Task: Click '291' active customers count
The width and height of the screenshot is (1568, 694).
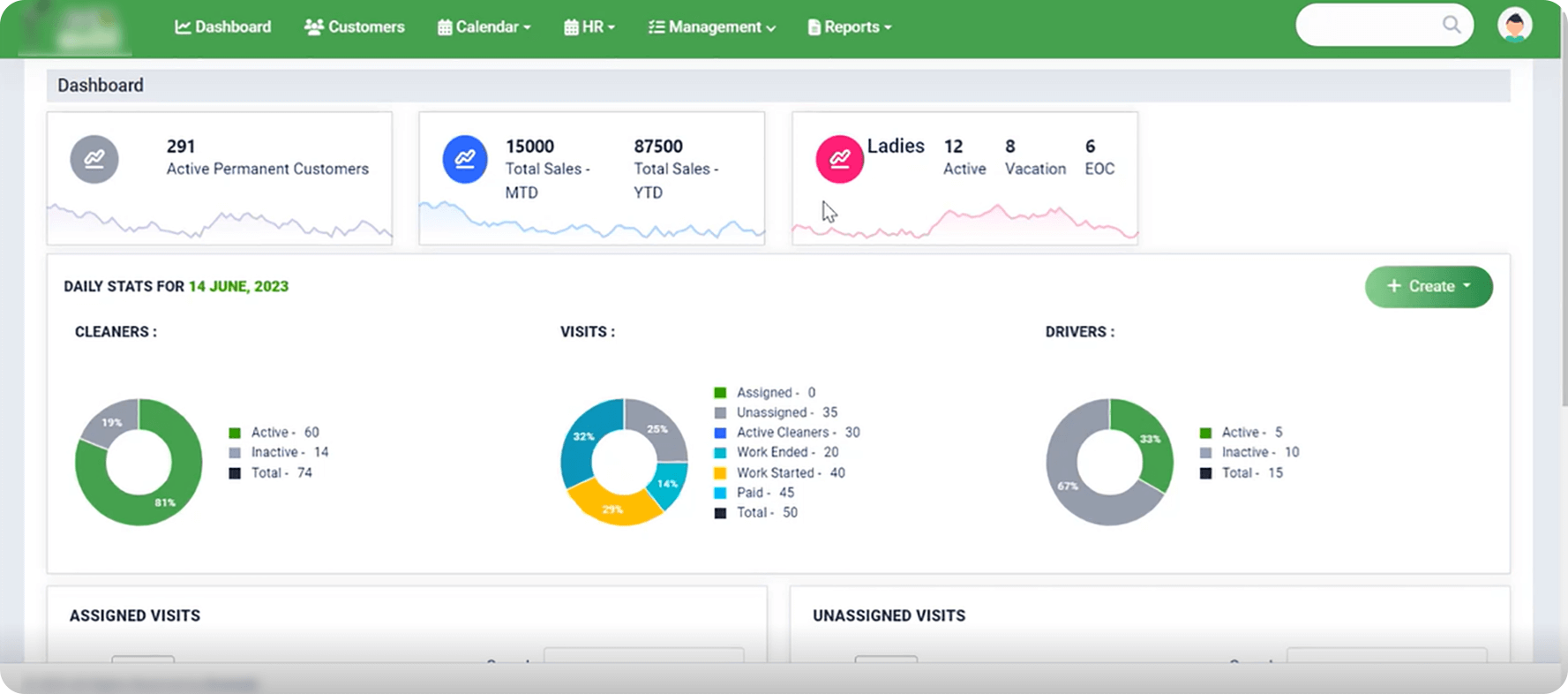Action: [181, 147]
